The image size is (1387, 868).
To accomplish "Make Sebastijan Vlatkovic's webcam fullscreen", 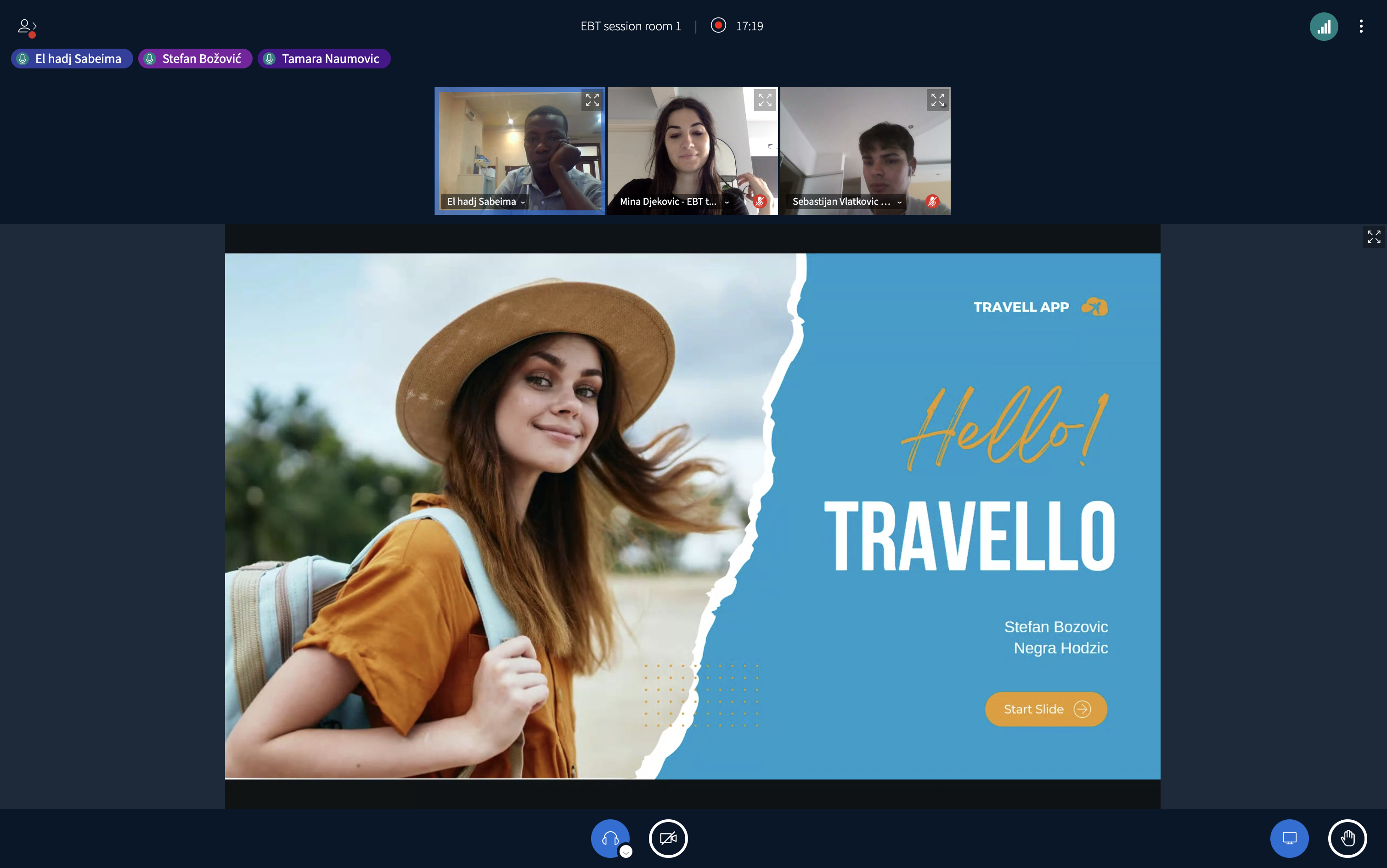I will click(937, 100).
